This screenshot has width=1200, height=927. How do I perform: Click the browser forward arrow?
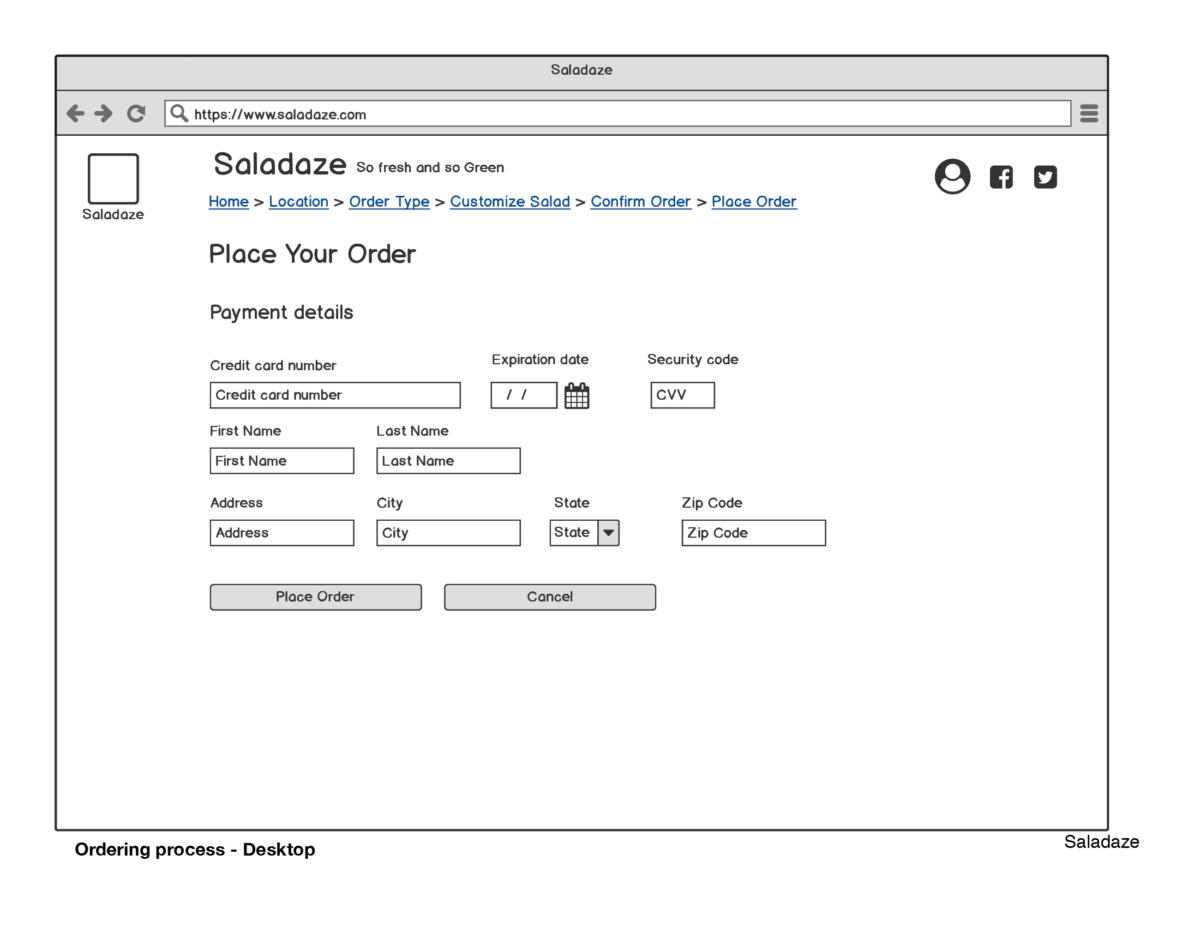[104, 114]
